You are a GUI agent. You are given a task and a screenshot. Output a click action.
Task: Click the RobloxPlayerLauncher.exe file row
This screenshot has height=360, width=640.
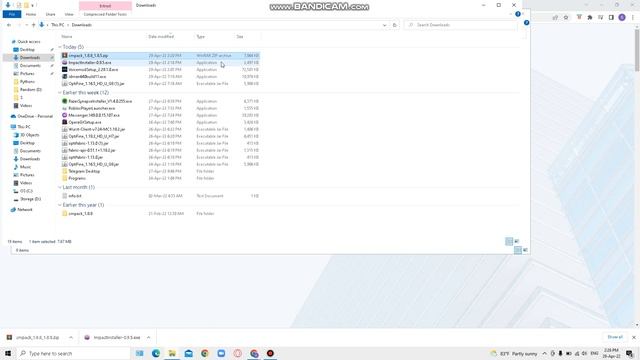(160, 108)
